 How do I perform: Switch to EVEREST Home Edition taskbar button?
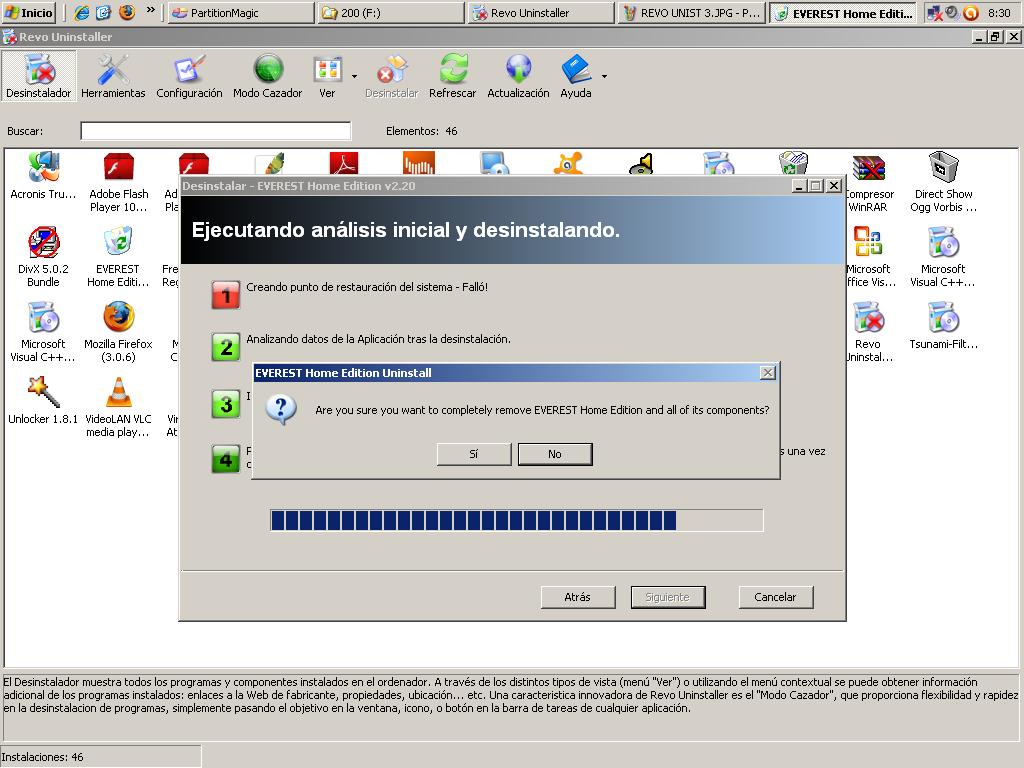click(842, 12)
